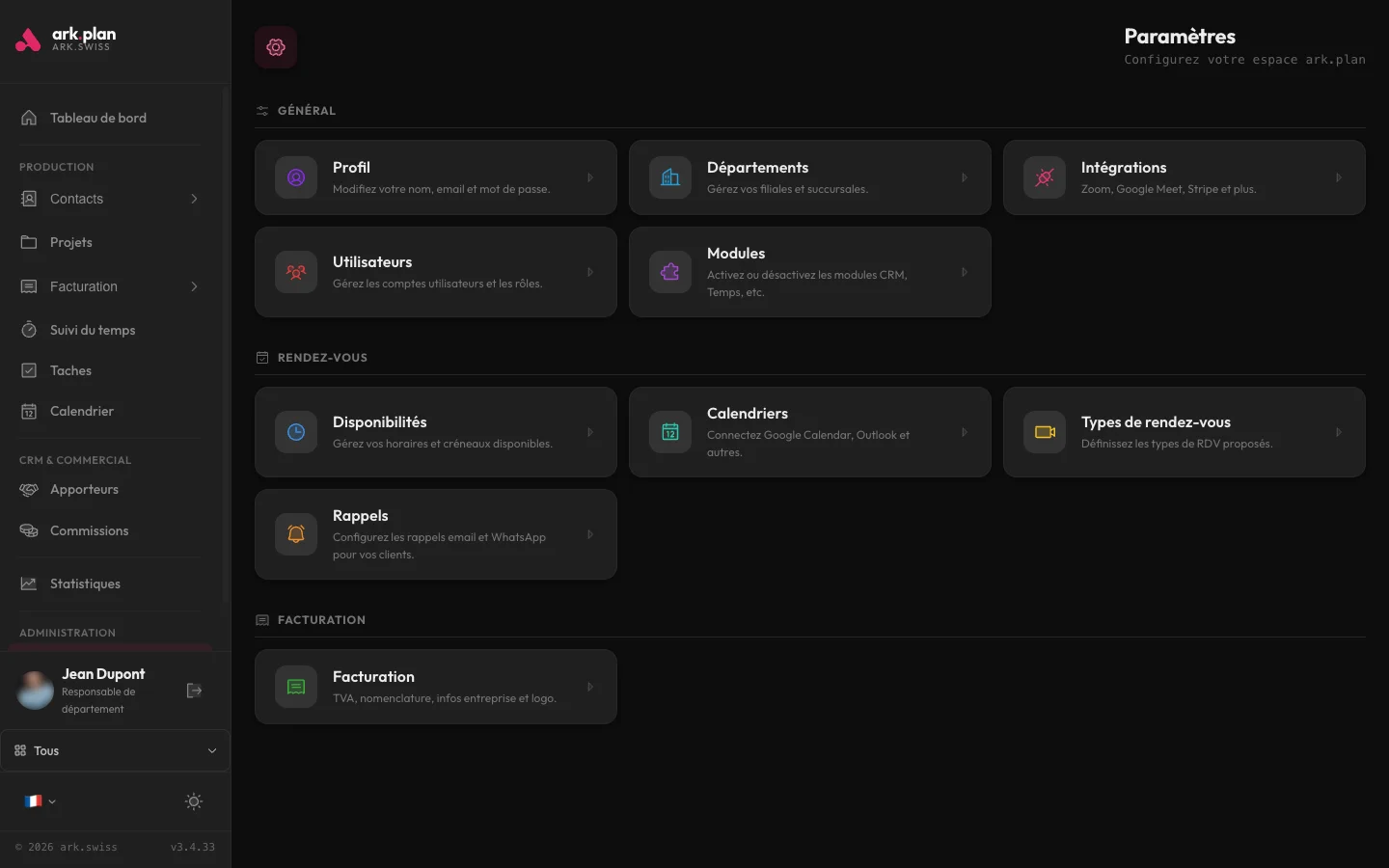This screenshot has height=868, width=1389.
Task: Click the logout icon beside Jean Dupont
Action: [x=194, y=691]
